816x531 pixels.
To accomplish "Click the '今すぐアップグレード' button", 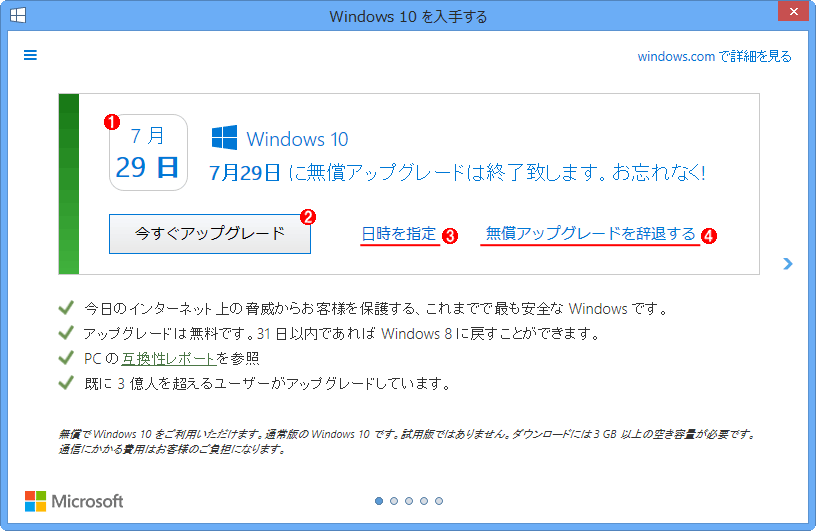I will [x=210, y=234].
